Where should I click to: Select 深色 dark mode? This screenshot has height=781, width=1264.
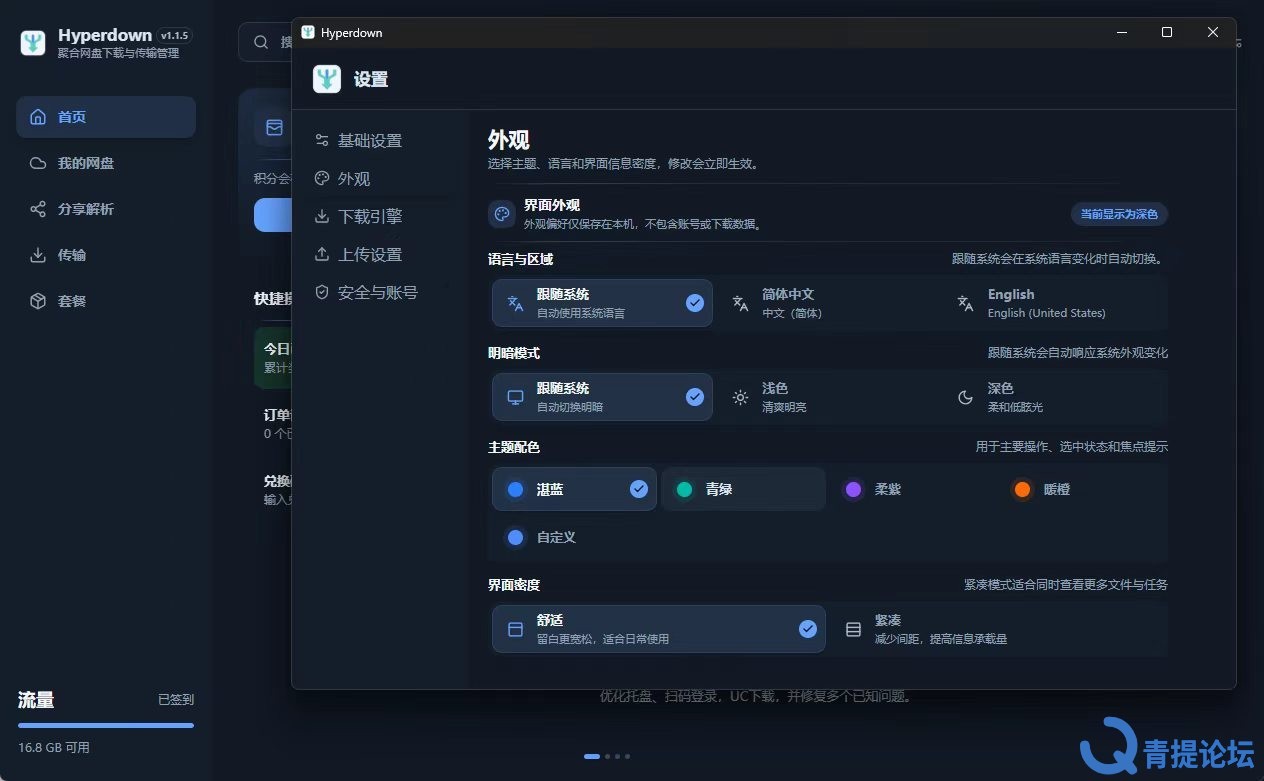[1055, 397]
